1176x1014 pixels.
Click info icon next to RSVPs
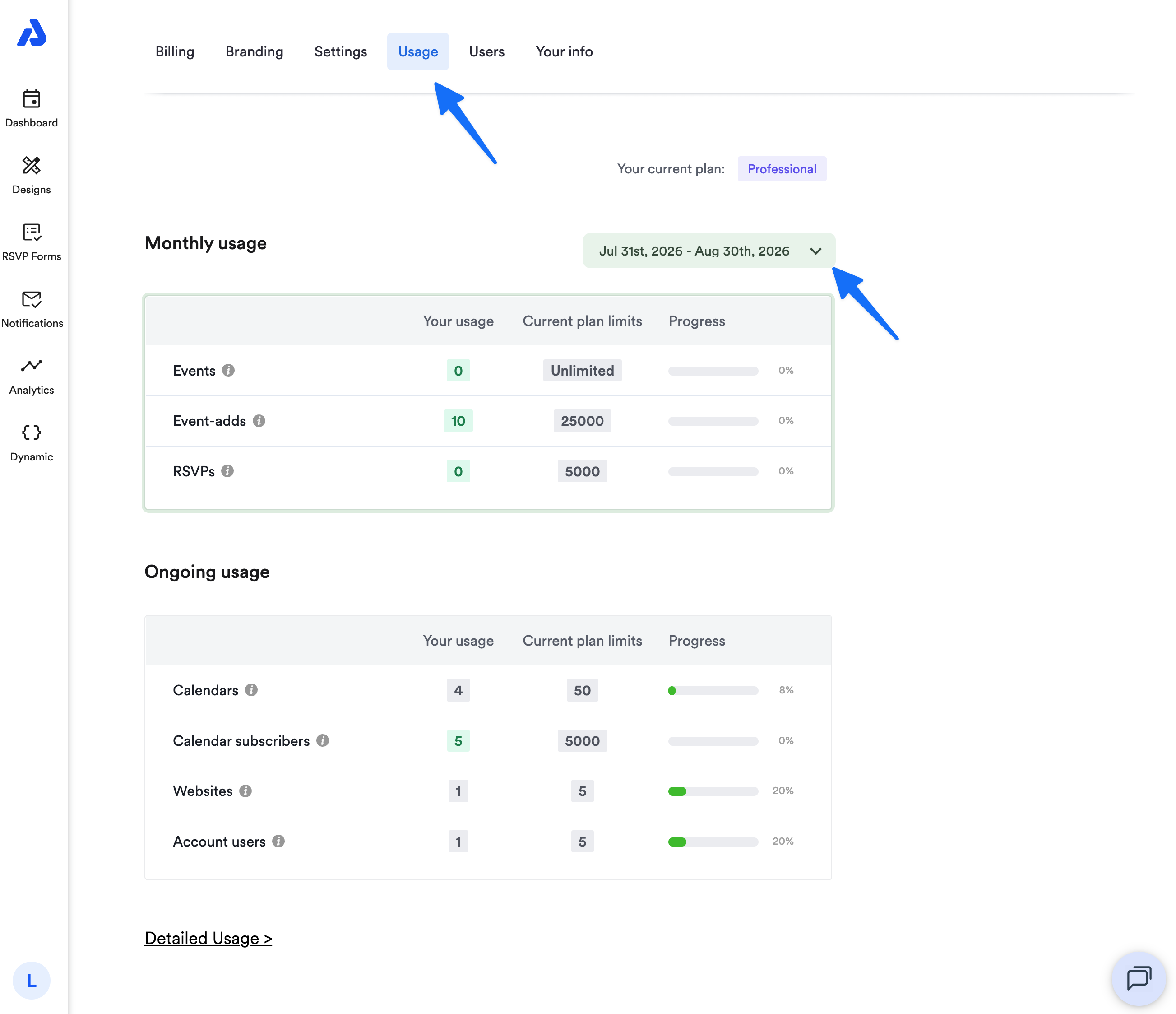point(227,471)
